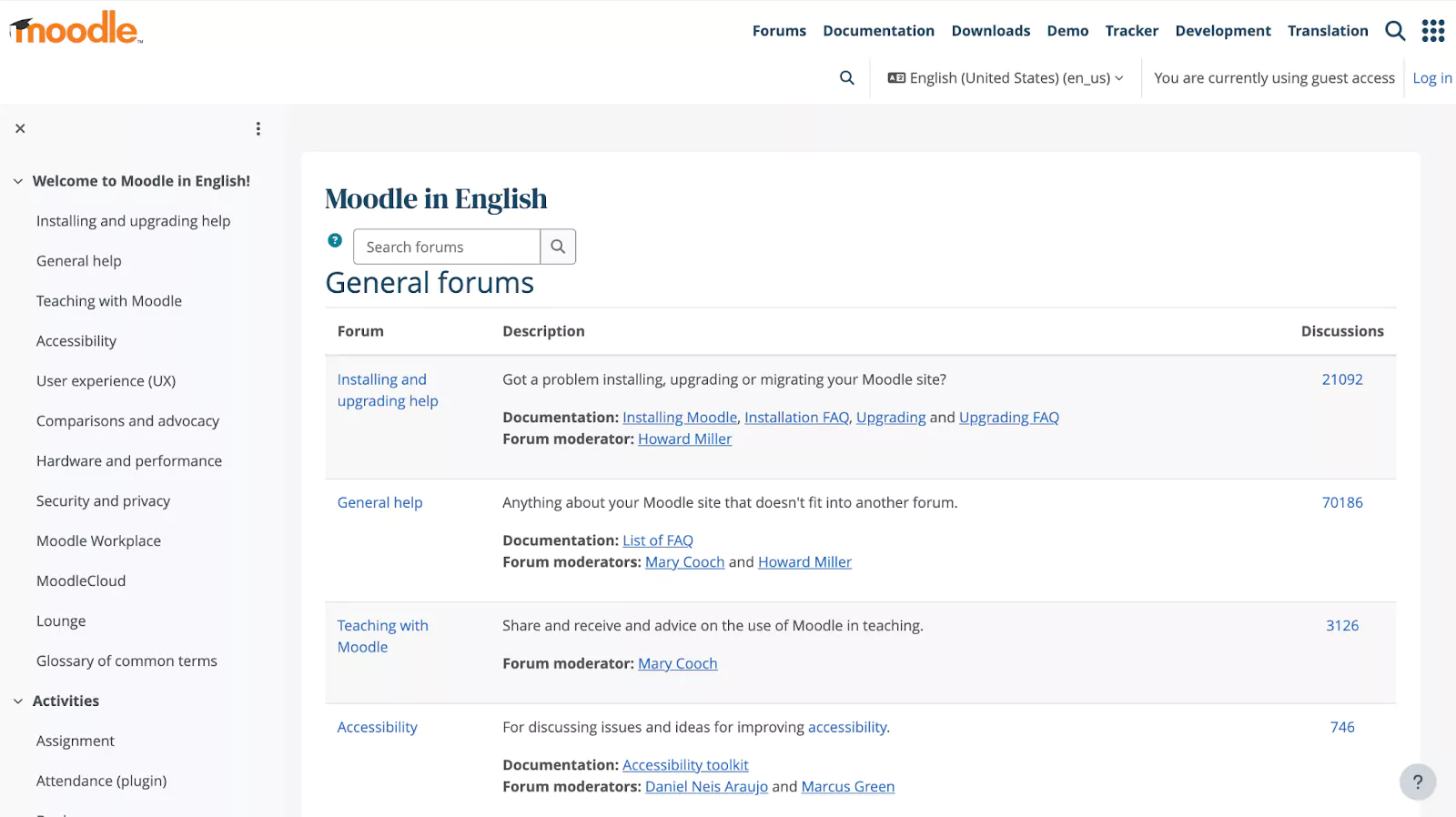Viewport: 1456px width, 817px height.
Task: Select Assignment in sidebar activities
Action: coord(76,741)
